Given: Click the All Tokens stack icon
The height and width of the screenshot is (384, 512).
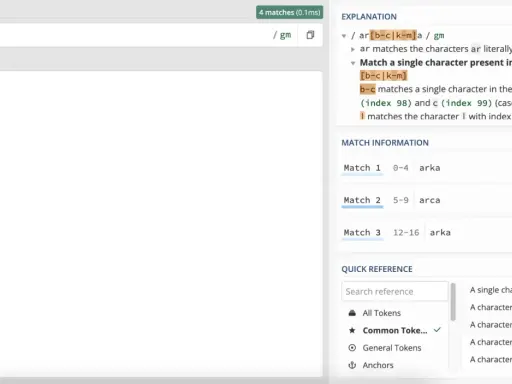Looking at the screenshot, I should 352,313.
